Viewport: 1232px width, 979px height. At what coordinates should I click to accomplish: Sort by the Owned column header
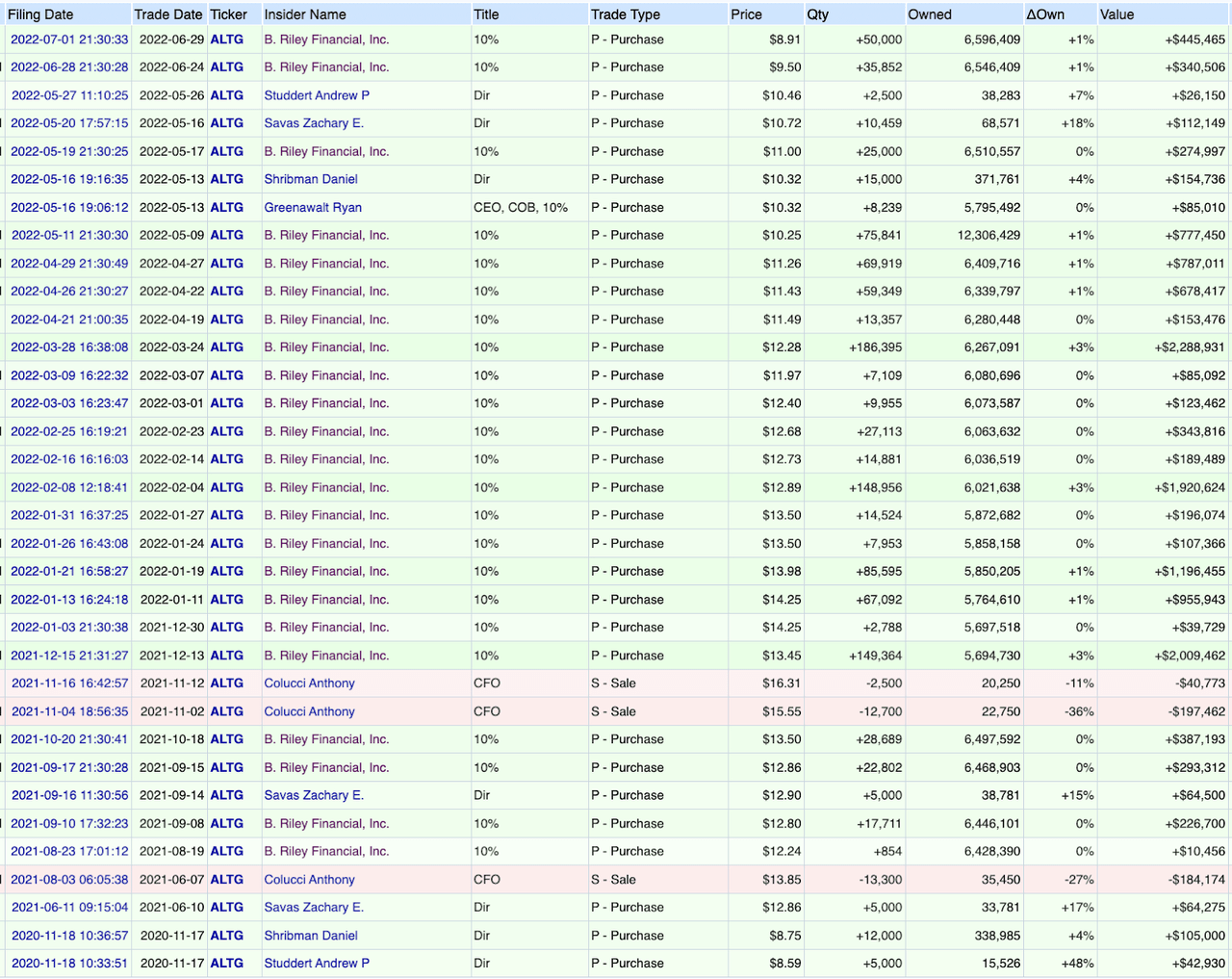click(x=930, y=14)
